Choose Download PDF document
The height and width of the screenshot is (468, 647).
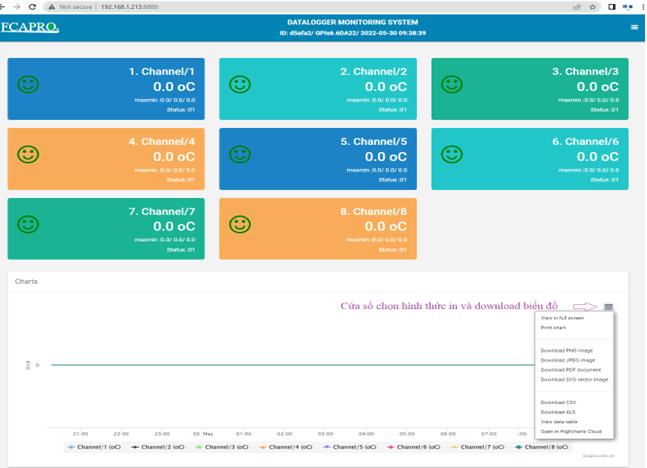pyautogui.click(x=571, y=370)
